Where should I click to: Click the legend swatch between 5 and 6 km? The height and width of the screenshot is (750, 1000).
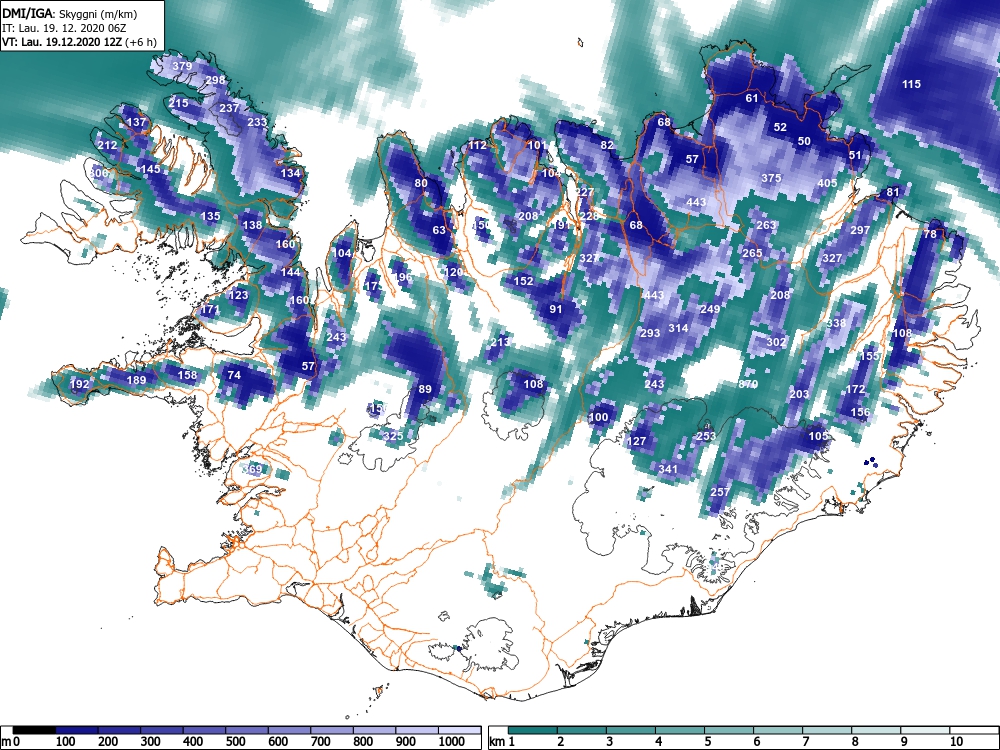(x=729, y=730)
